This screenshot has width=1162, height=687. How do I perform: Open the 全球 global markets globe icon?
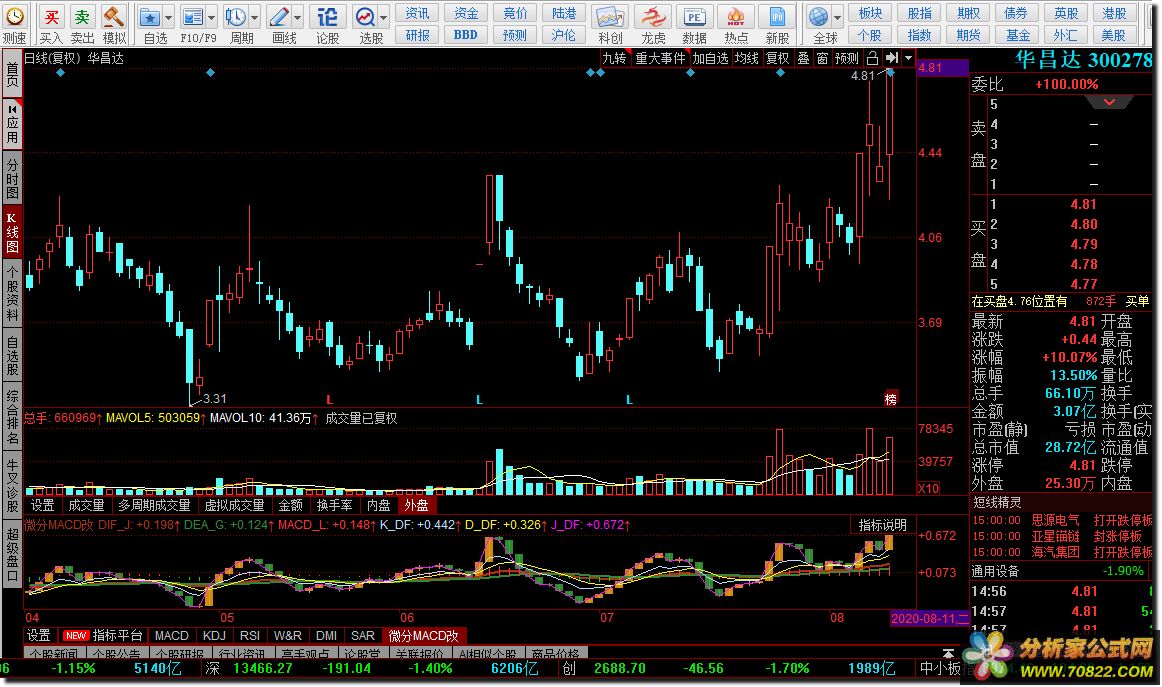tap(819, 16)
